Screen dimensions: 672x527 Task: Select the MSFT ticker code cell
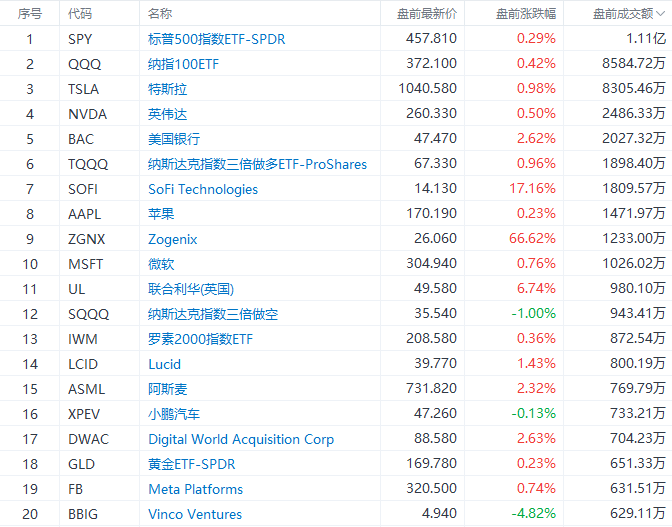86,264
